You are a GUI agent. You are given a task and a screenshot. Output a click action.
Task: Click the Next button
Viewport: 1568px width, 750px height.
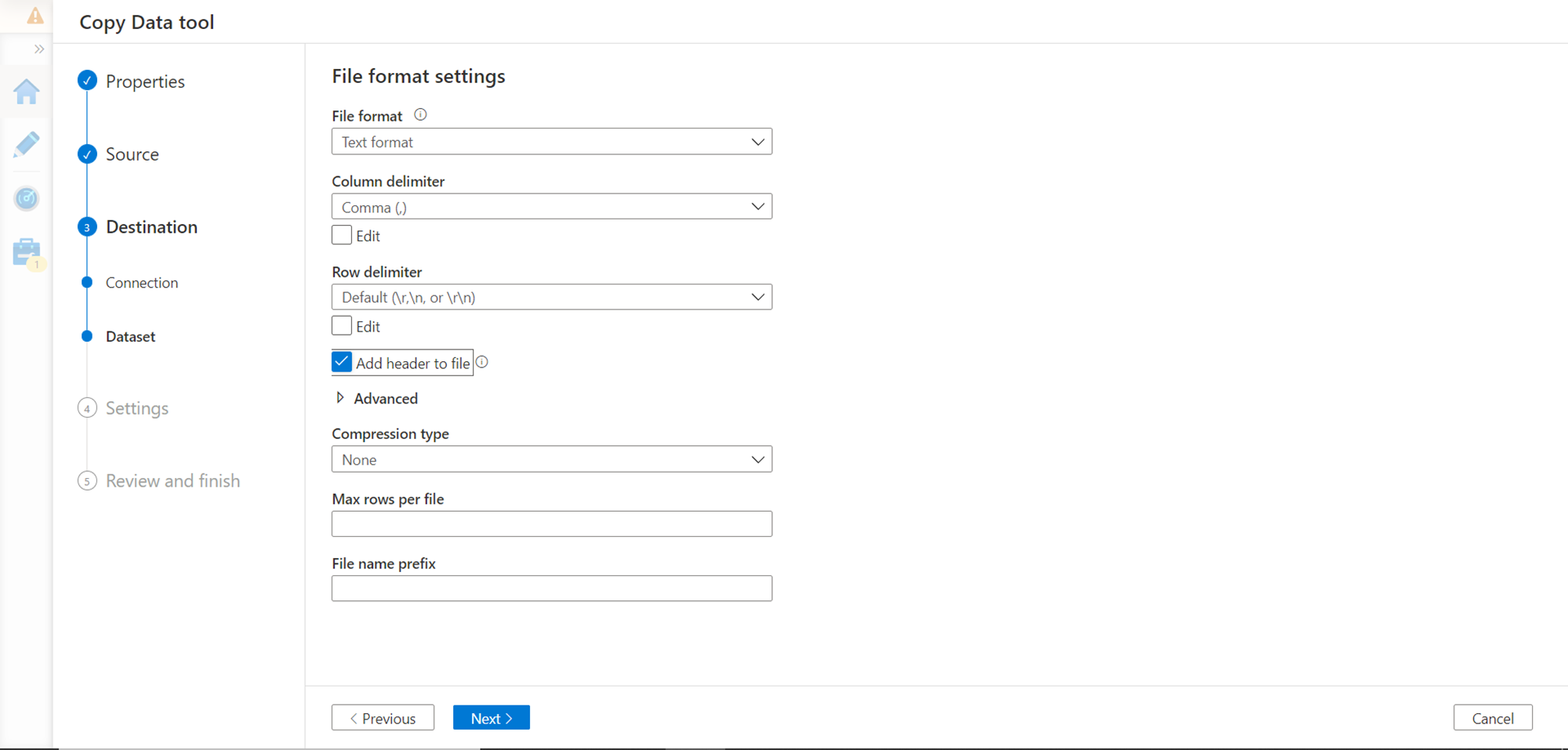click(x=491, y=718)
